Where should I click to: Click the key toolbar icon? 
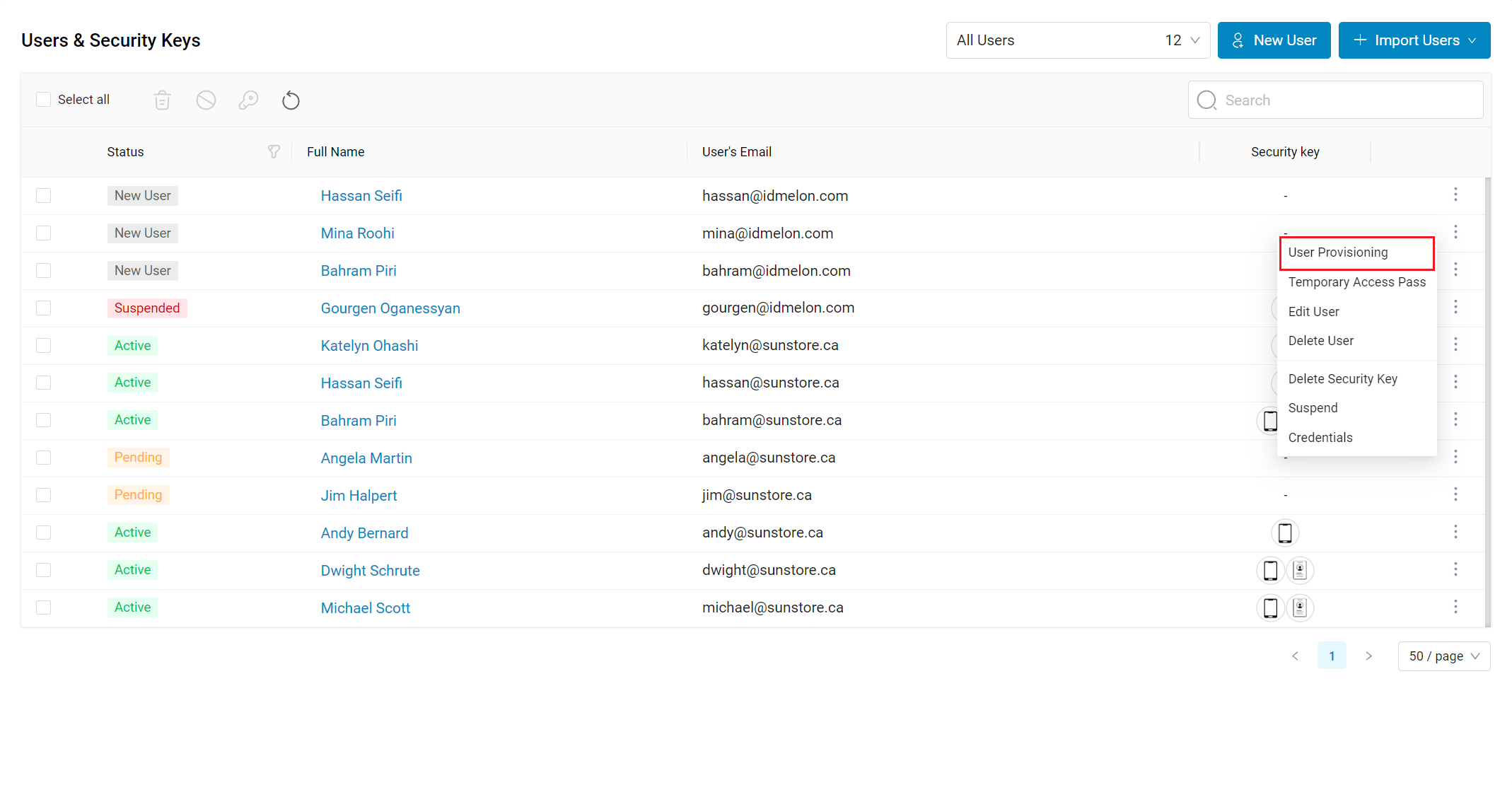248,100
